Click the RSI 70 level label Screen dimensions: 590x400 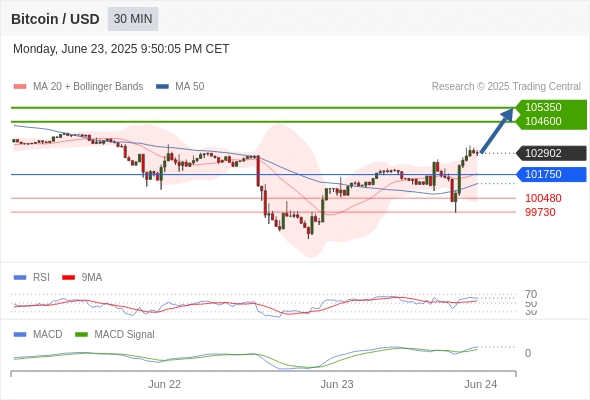pyautogui.click(x=531, y=294)
